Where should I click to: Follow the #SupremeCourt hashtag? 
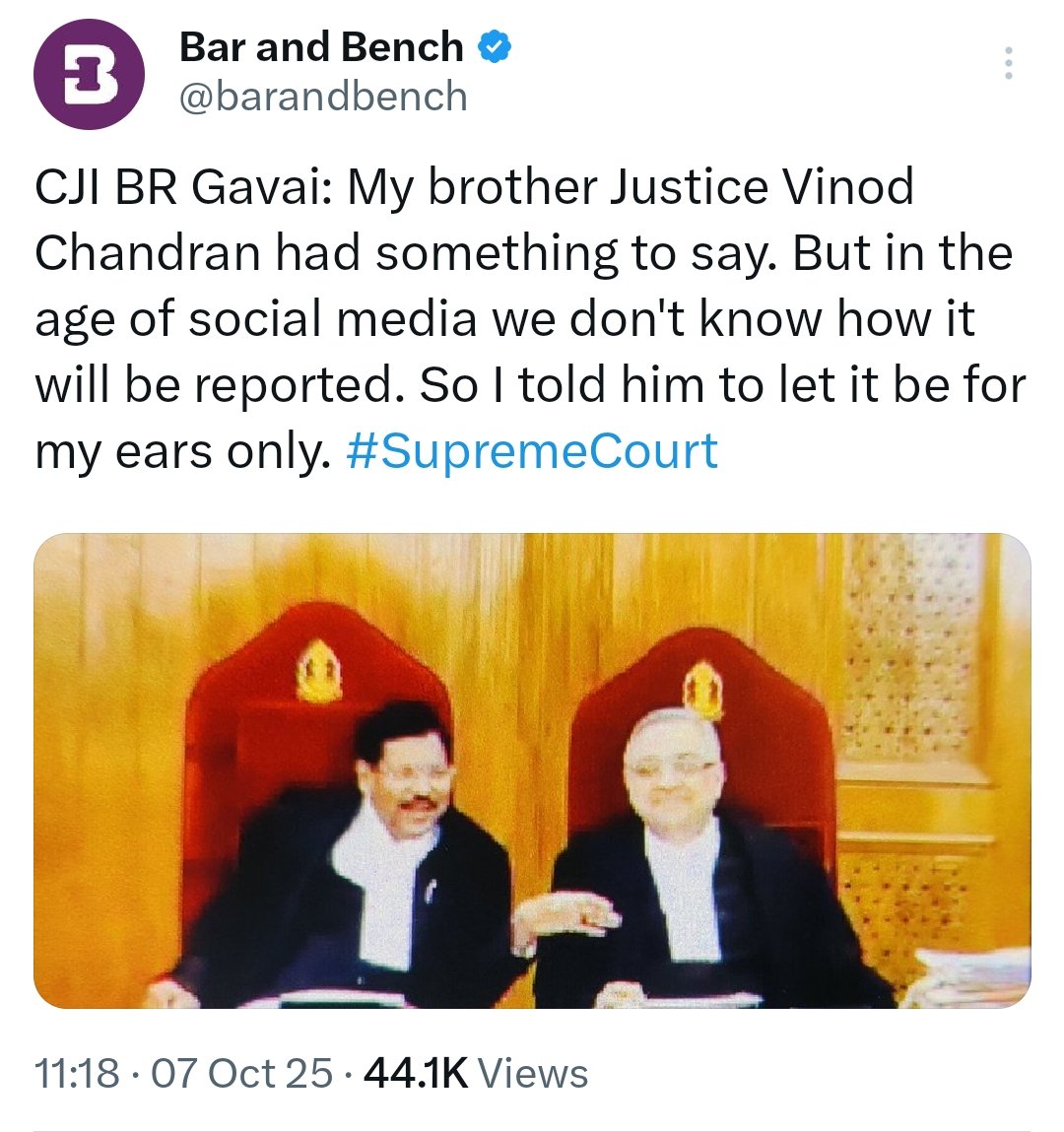tap(532, 451)
